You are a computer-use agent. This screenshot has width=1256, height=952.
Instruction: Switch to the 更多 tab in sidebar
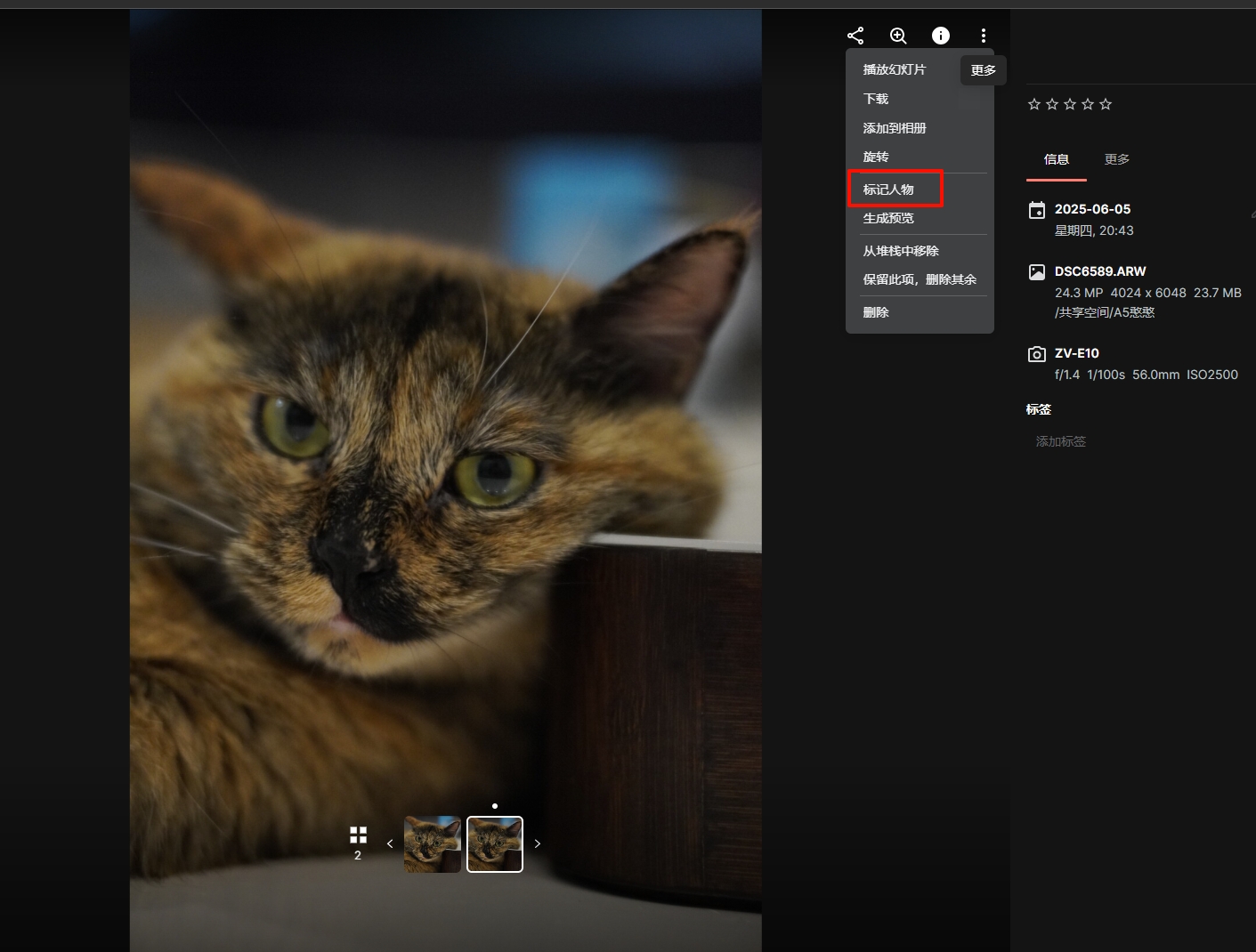[1116, 159]
